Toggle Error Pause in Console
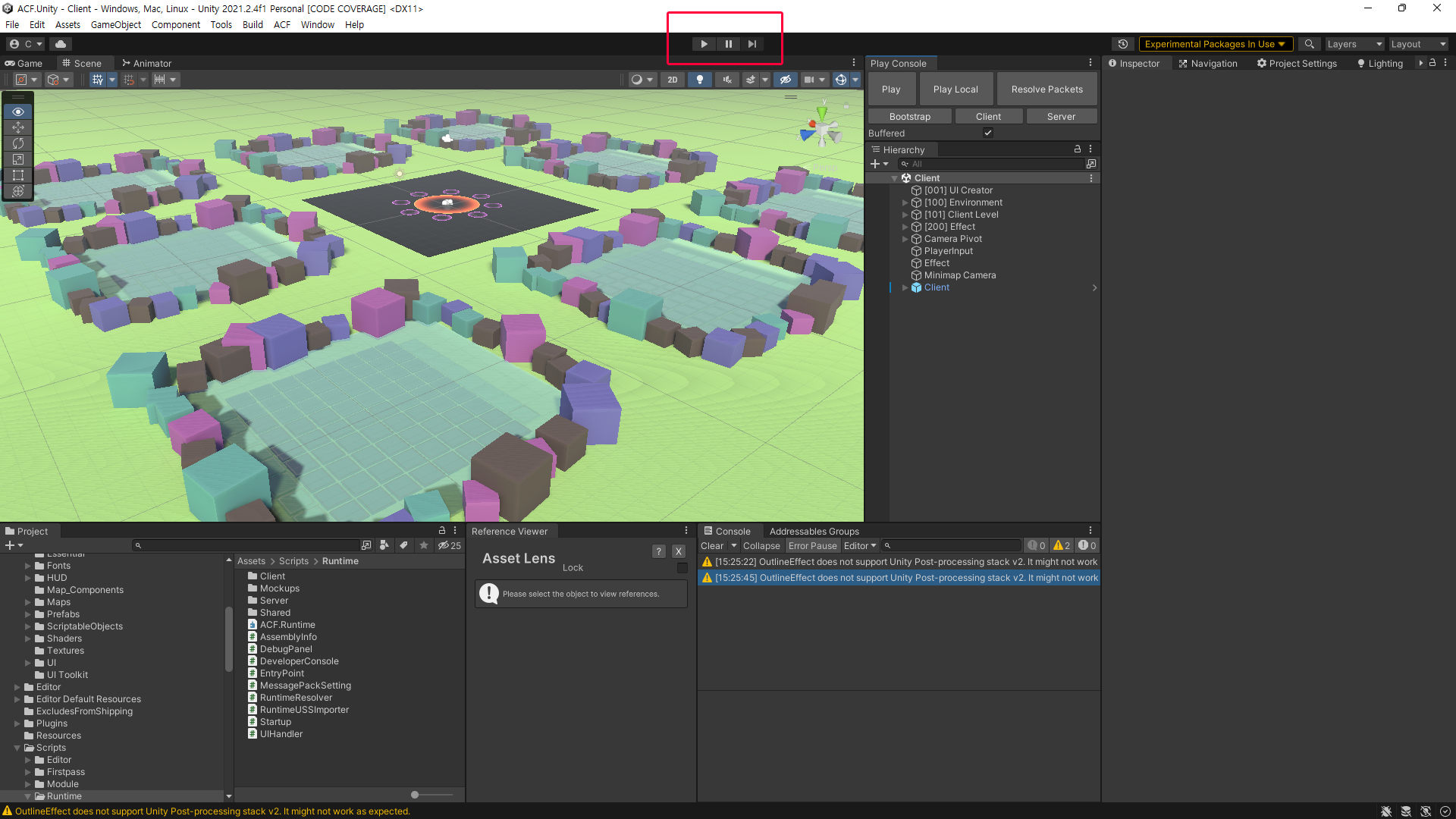This screenshot has height=819, width=1456. click(x=812, y=545)
